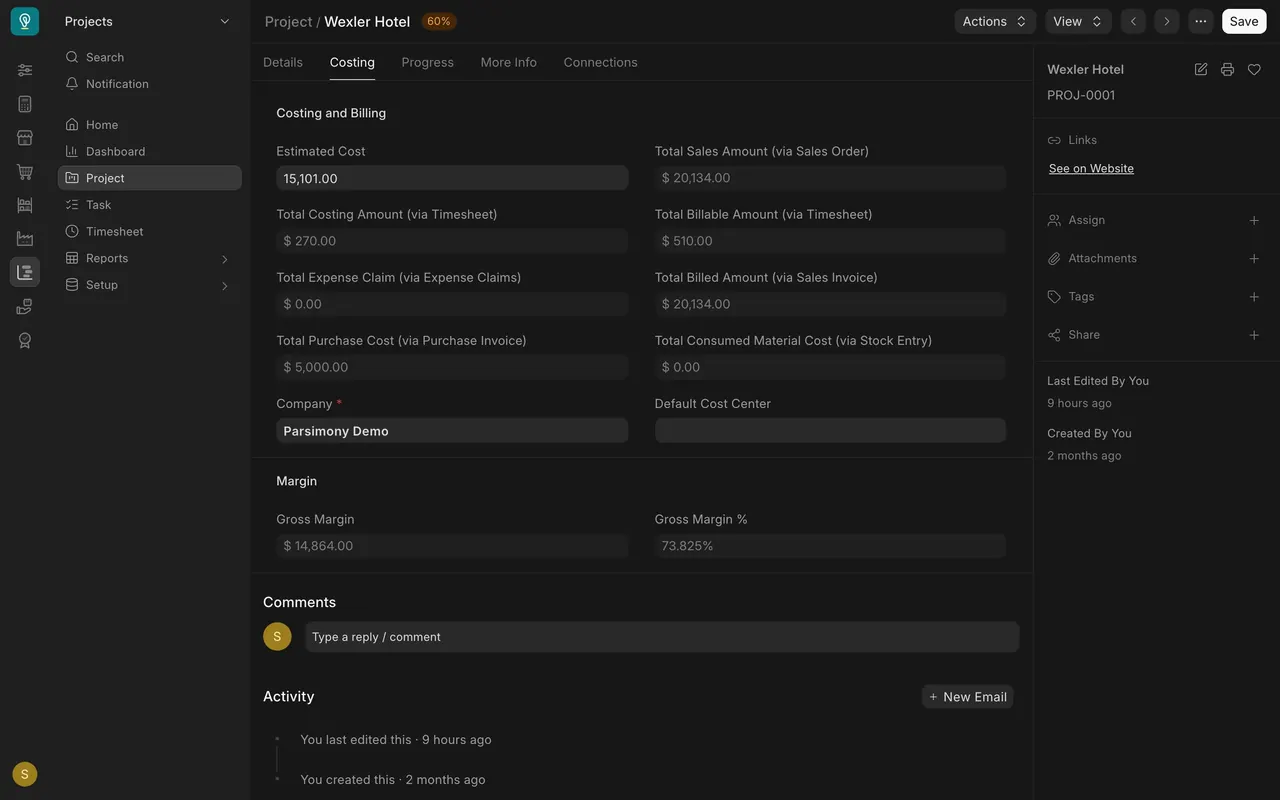Viewport: 1280px width, 800px height.
Task: Open Search in the sidebar
Action: tap(150, 57)
